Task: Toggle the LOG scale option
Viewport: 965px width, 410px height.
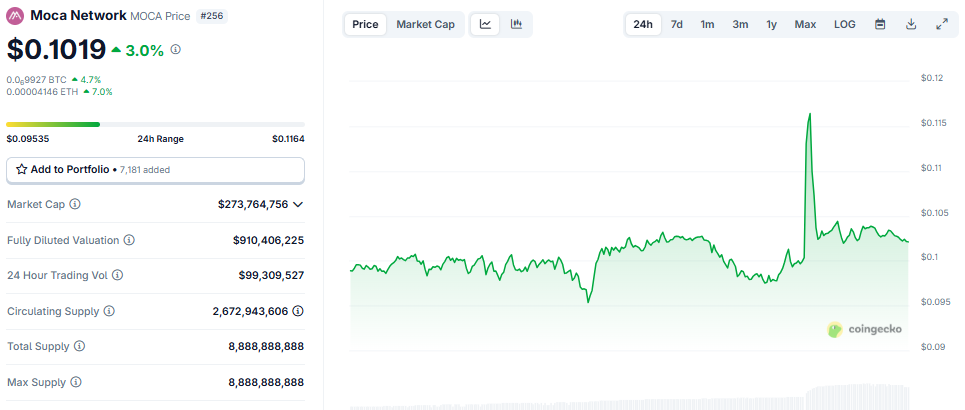Action: pyautogui.click(x=845, y=24)
